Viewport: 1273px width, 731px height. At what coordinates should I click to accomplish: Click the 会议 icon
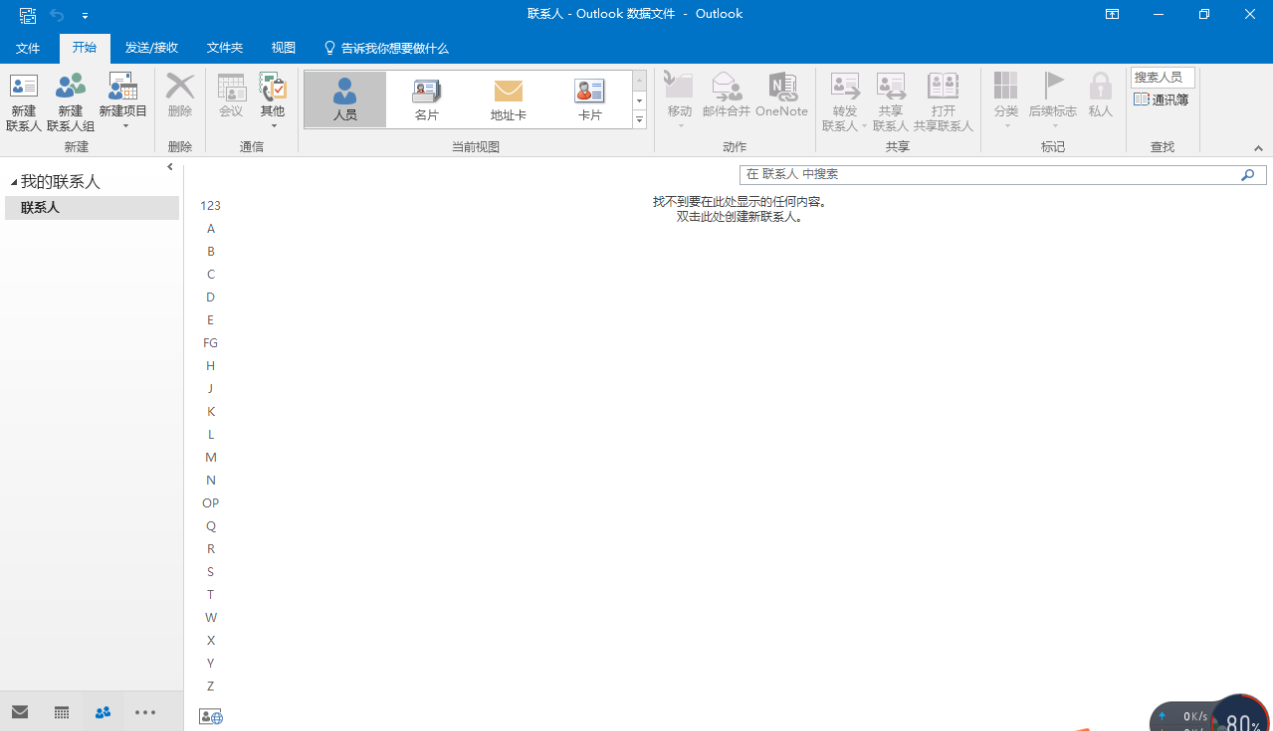(x=231, y=96)
